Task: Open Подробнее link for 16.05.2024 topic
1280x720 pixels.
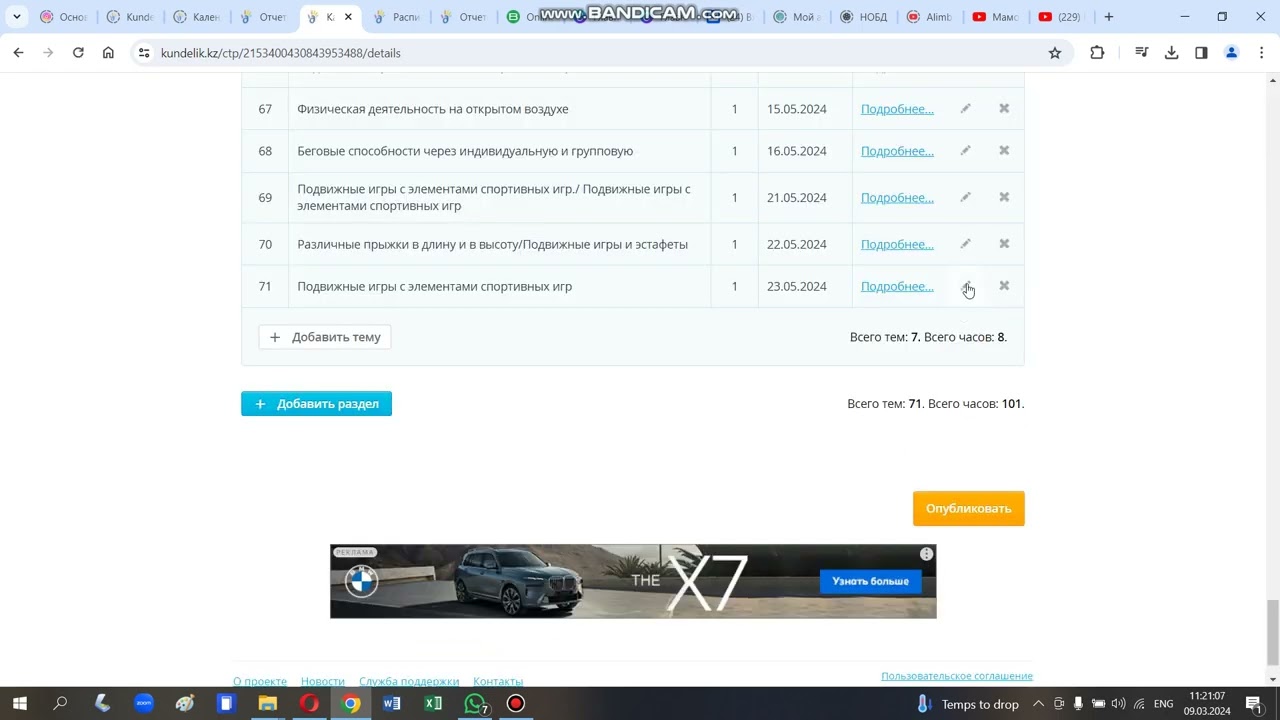Action: (897, 151)
